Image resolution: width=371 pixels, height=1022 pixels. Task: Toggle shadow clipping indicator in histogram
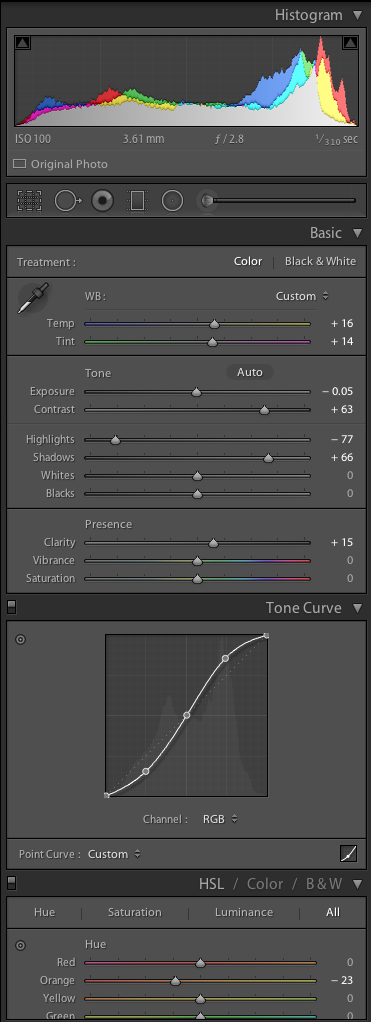(22, 43)
